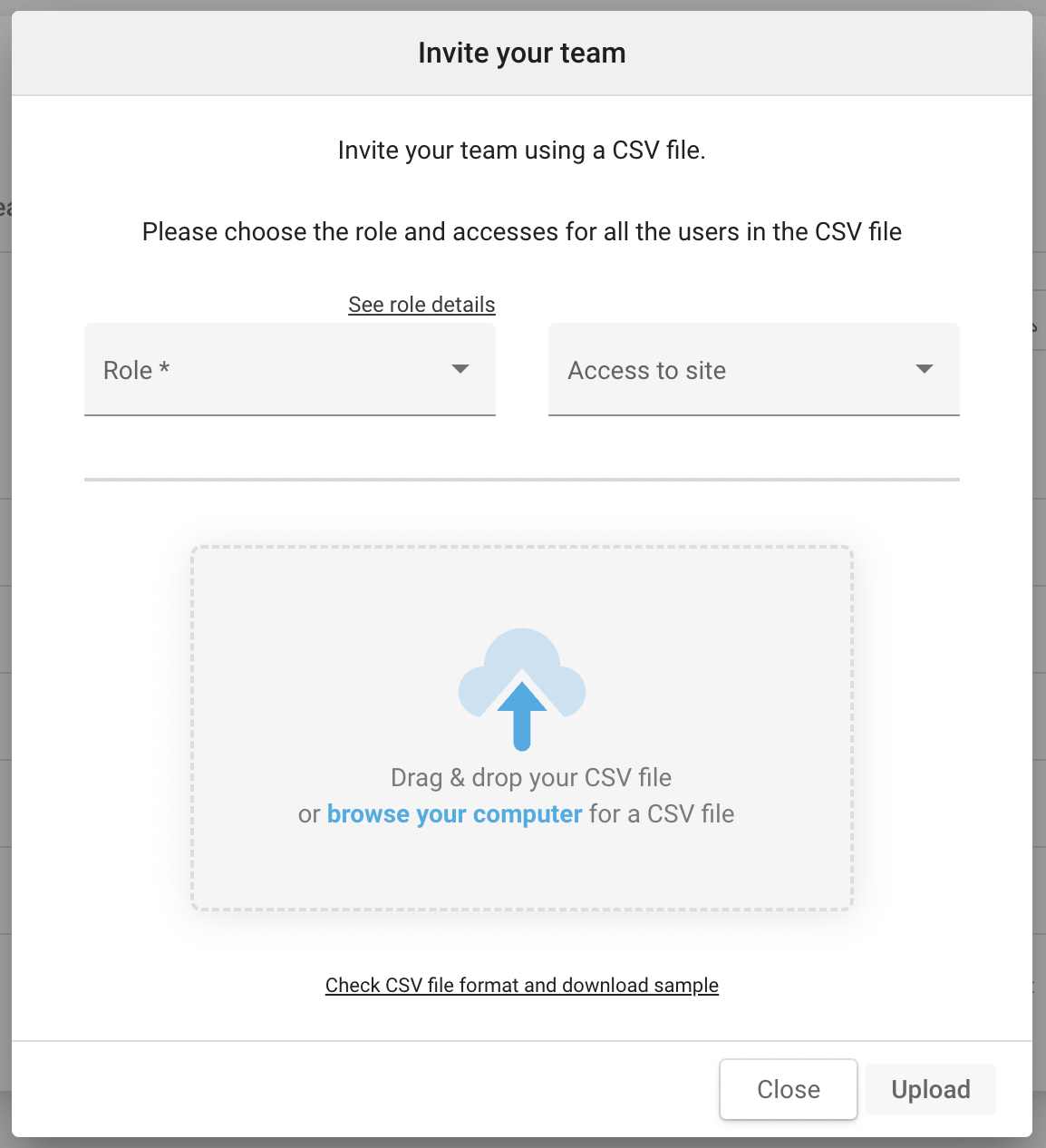Click the 'Invite your team' dialog title
Screen dimensions: 1046x1148
point(522,54)
